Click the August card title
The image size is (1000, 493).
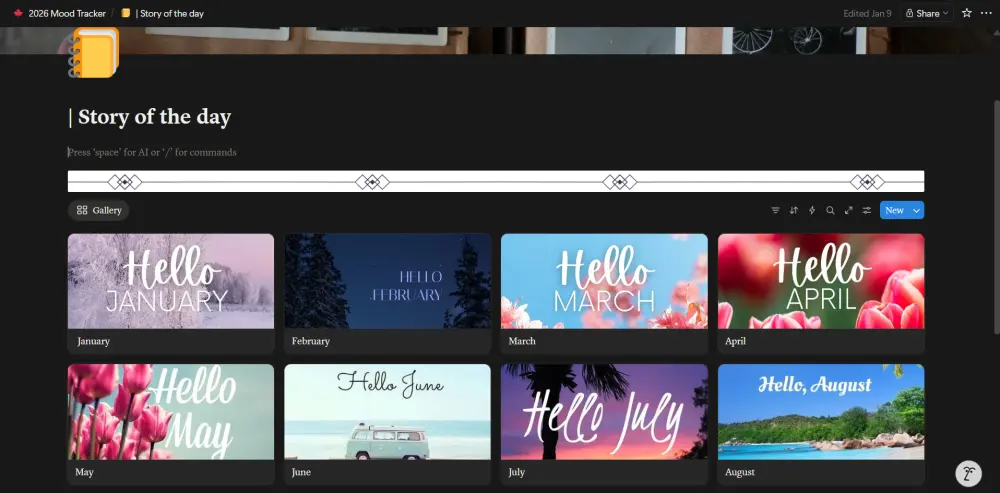740,473
